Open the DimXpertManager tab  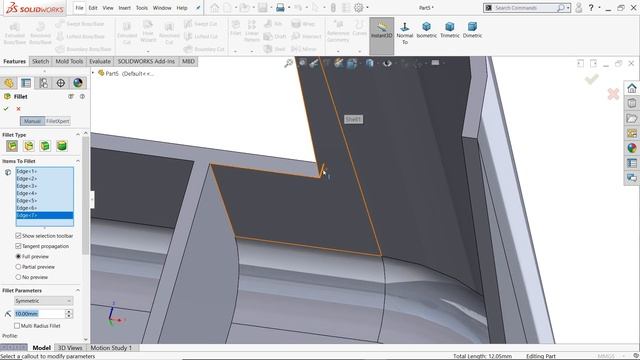(60, 83)
